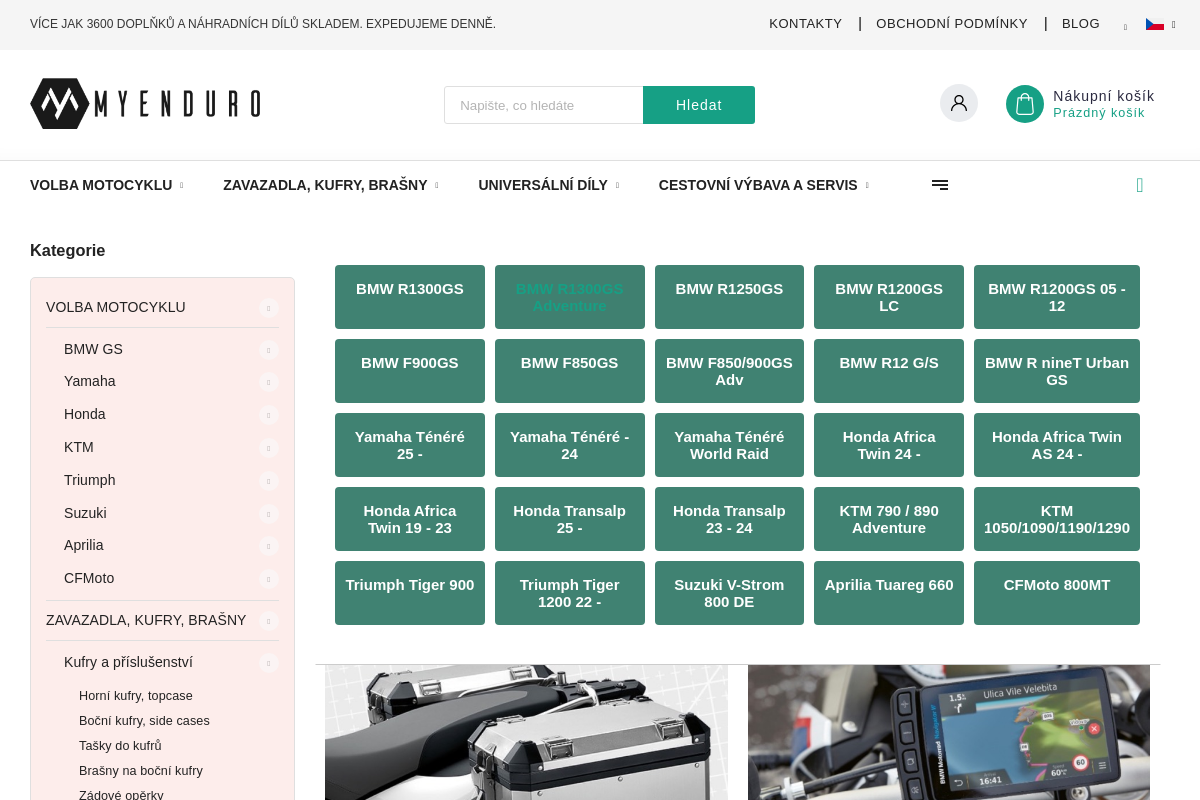Expand KTM sidebar category arrow
This screenshot has height=800, width=1200.
click(268, 447)
